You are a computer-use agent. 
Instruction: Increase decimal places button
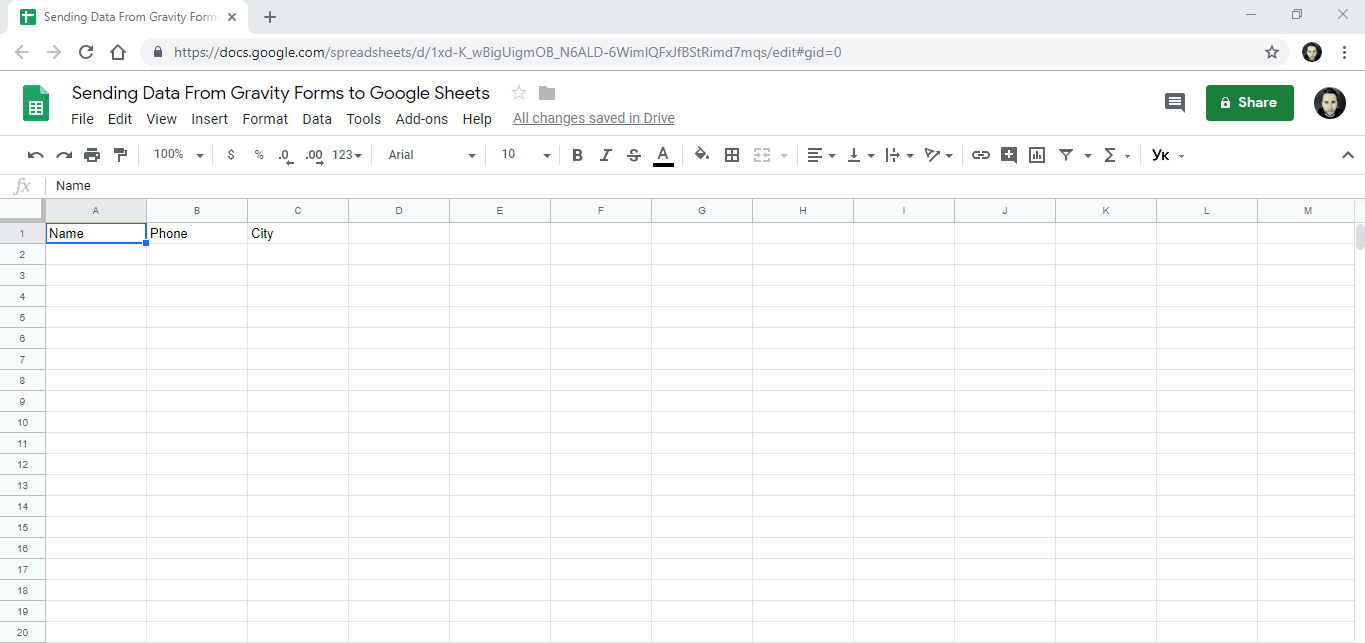tap(315, 155)
